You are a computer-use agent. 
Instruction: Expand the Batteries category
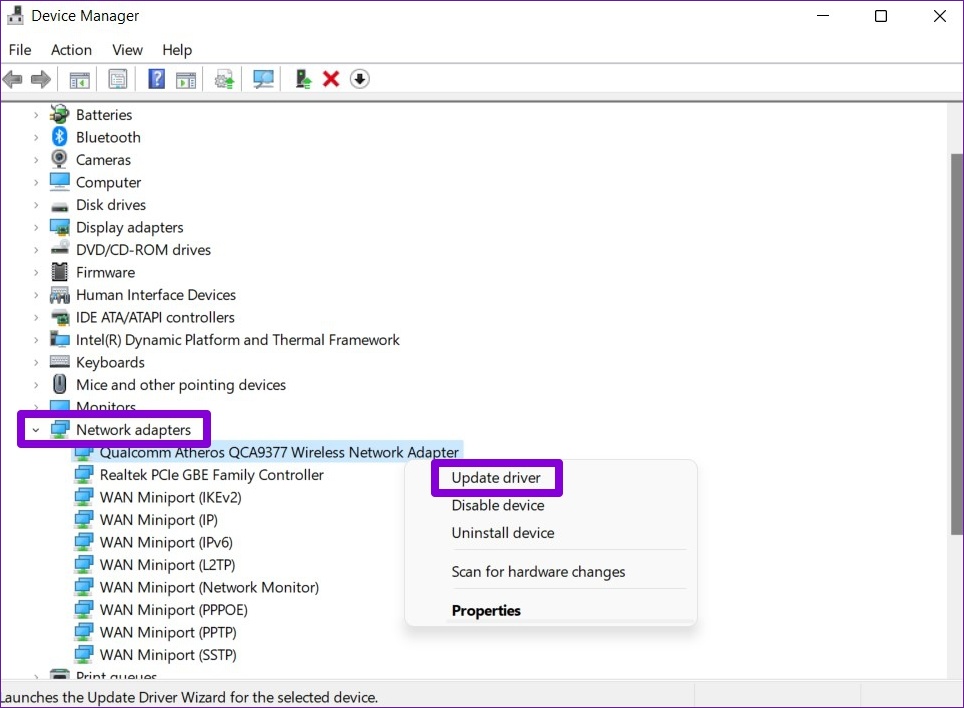click(x=36, y=114)
